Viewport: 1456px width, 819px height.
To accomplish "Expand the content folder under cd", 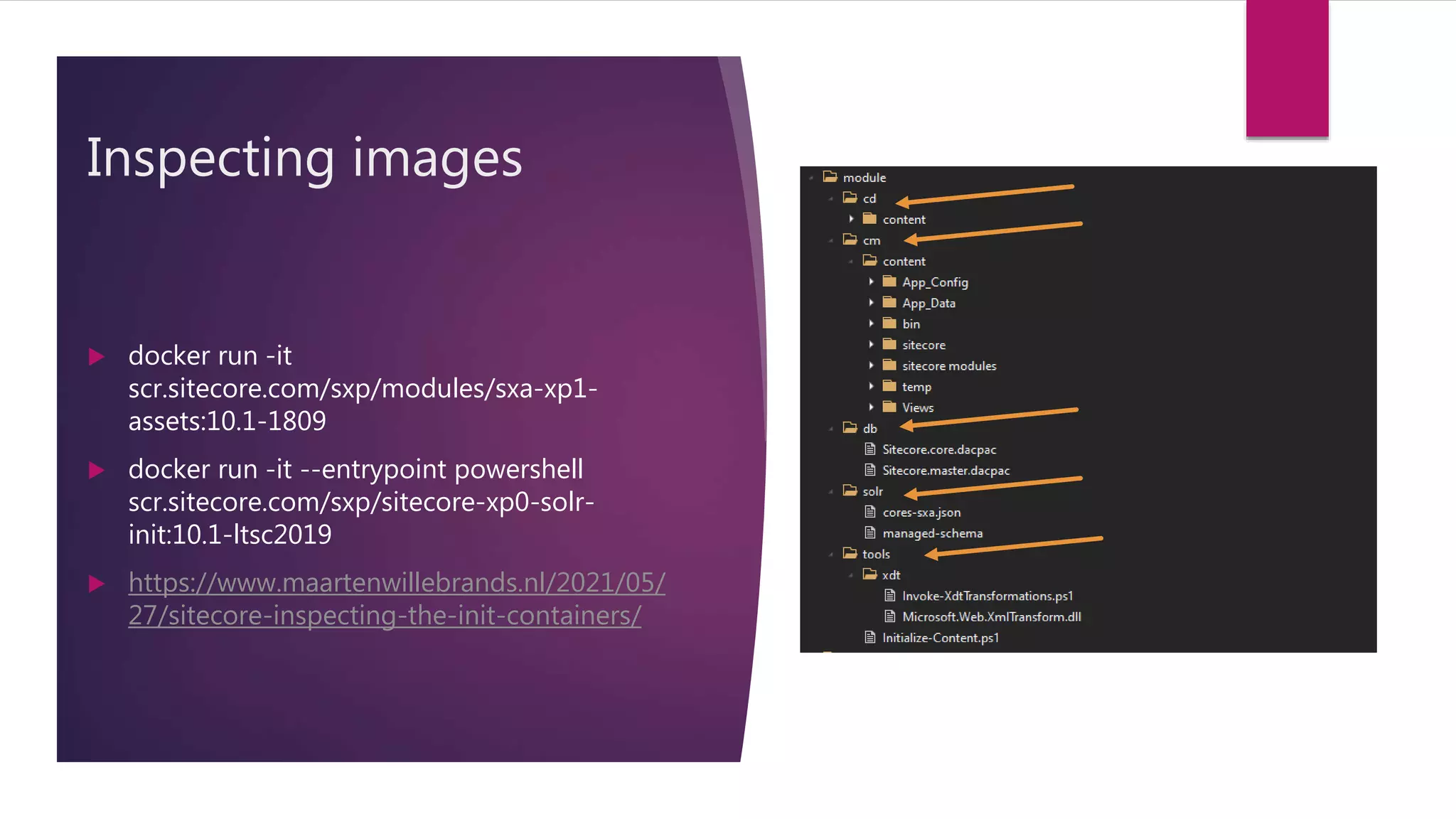I will 851,219.
